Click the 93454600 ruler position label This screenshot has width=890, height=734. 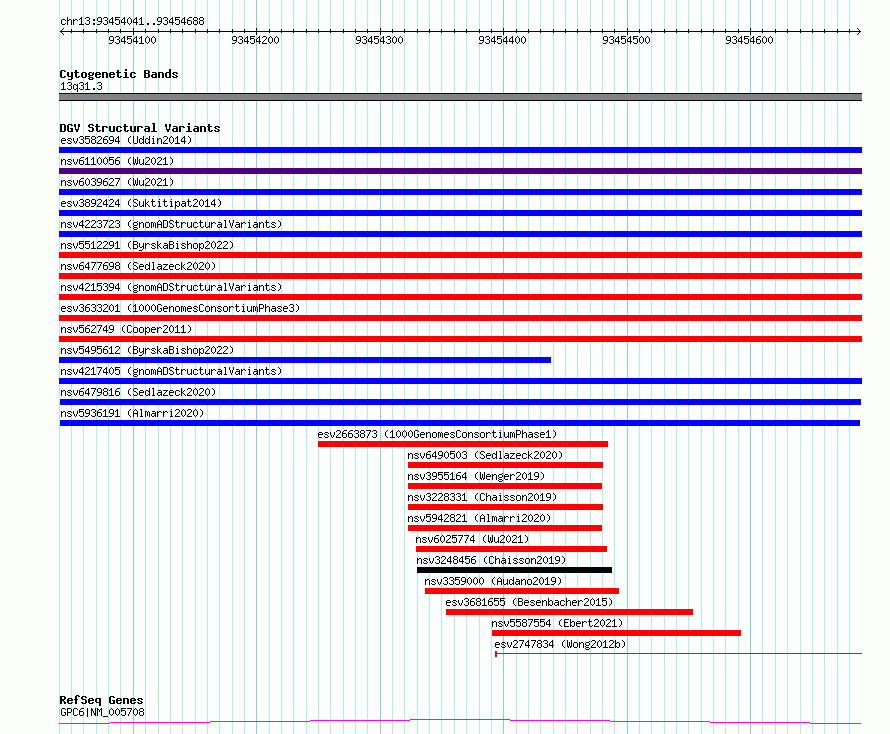749,40
